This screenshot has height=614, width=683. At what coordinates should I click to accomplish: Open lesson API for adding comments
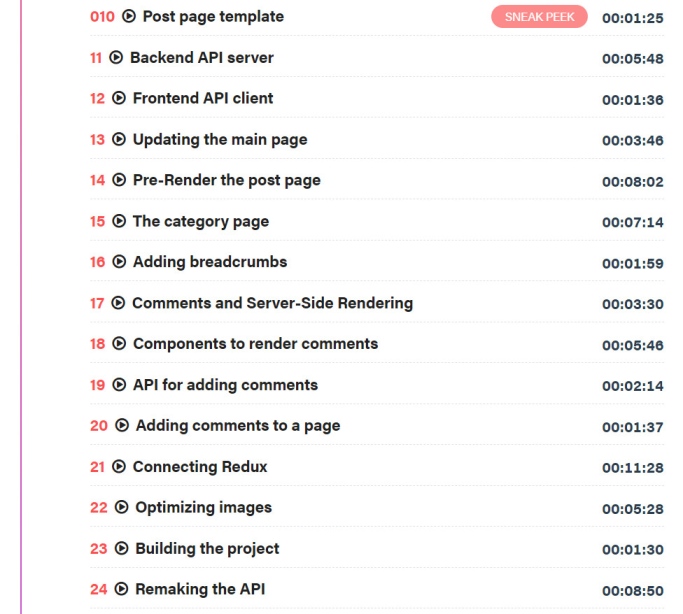[226, 385]
